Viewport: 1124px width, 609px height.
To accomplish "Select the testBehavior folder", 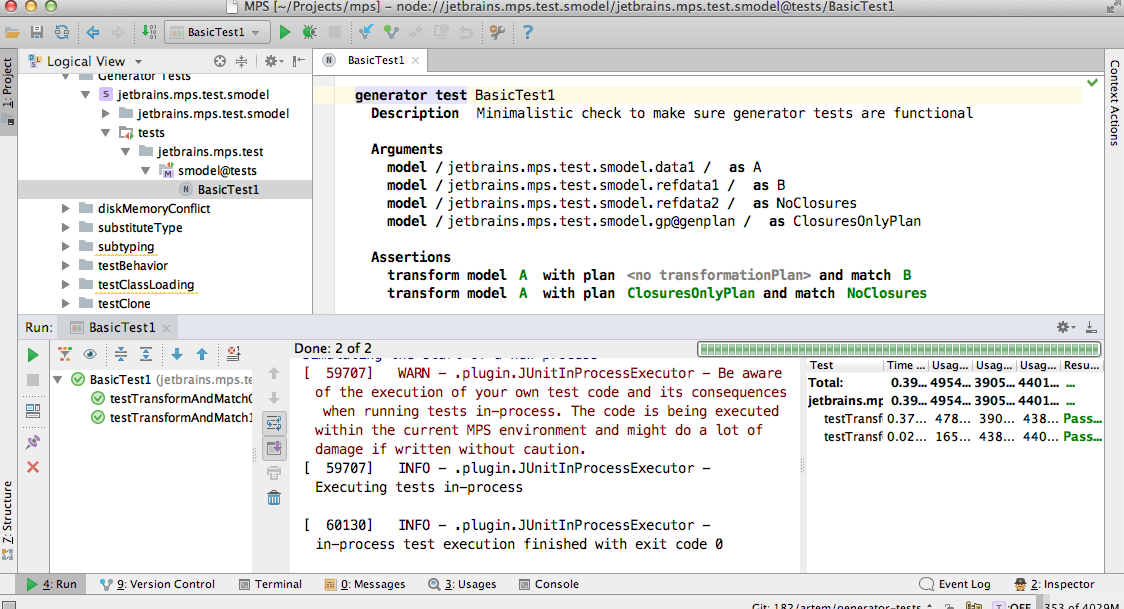I will [133, 265].
